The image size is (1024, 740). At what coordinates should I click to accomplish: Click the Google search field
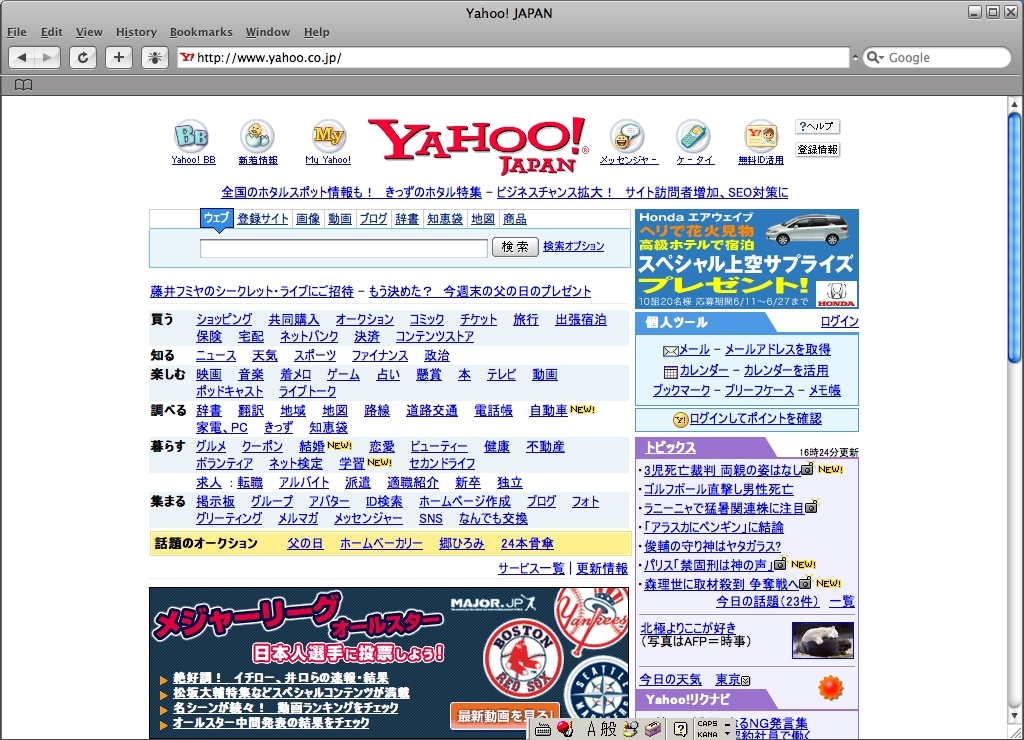937,57
